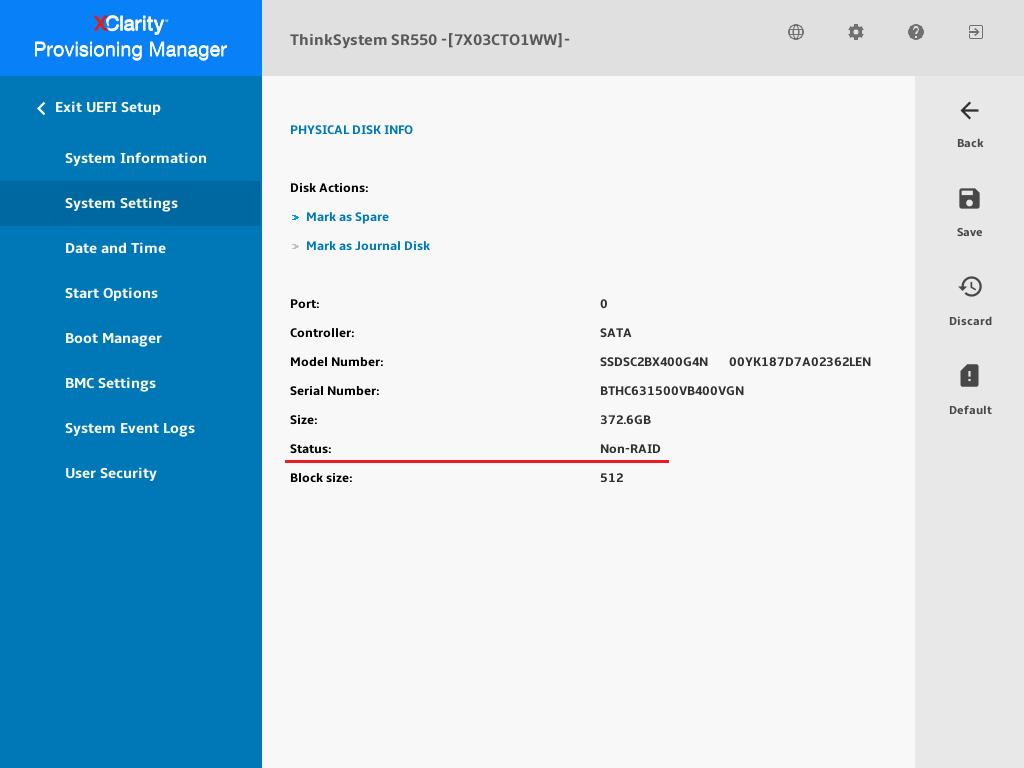
Task: Click the Mark as Journal Disk link
Action: pyautogui.click(x=368, y=246)
